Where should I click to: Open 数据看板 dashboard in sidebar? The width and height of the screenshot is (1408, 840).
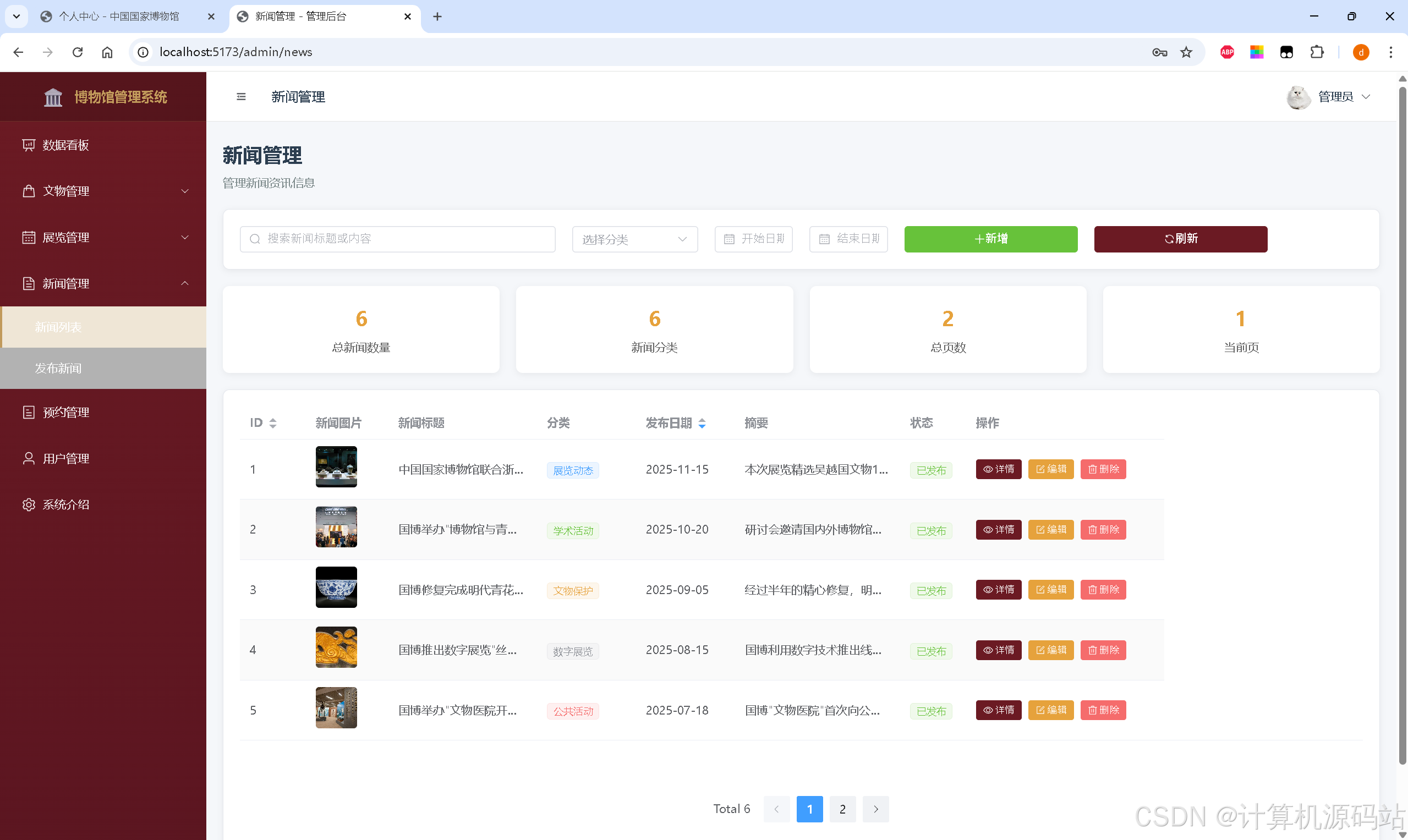tap(65, 145)
